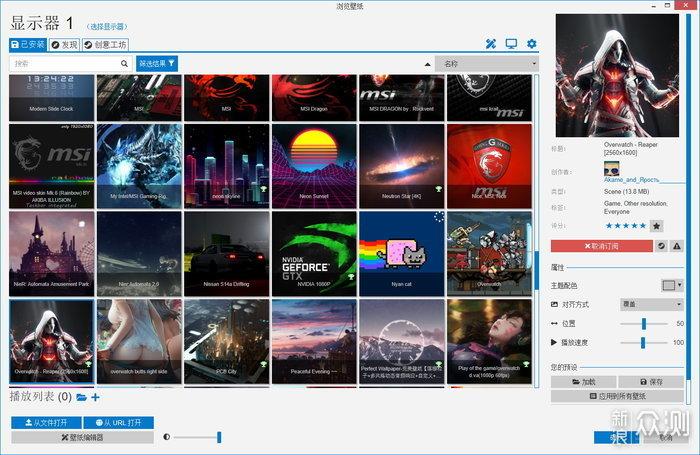700x455 pixels.
Task: Open the wallpaper editor tools icon
Action: click(x=491, y=44)
